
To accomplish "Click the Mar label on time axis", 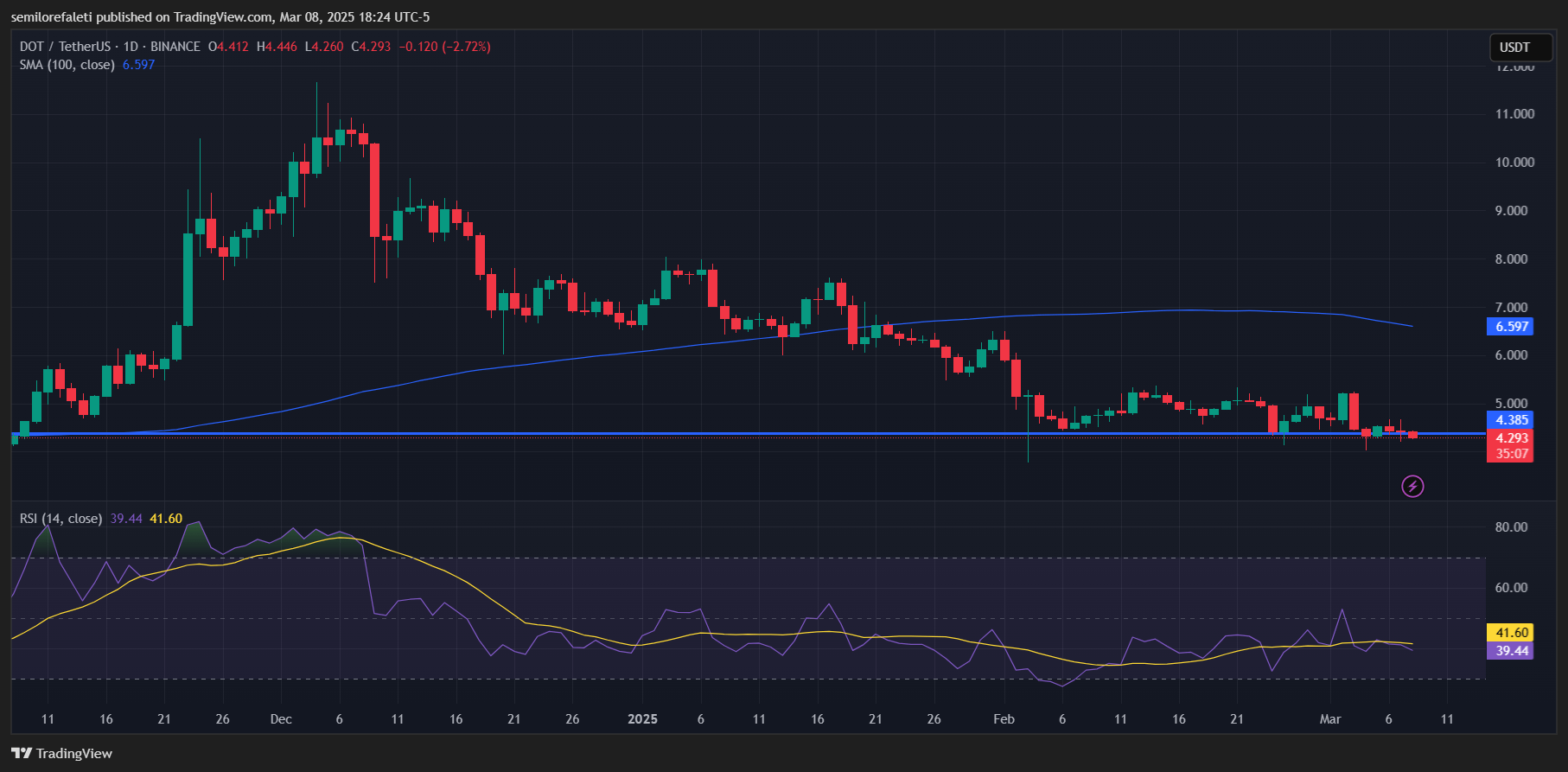I will coord(1330,719).
